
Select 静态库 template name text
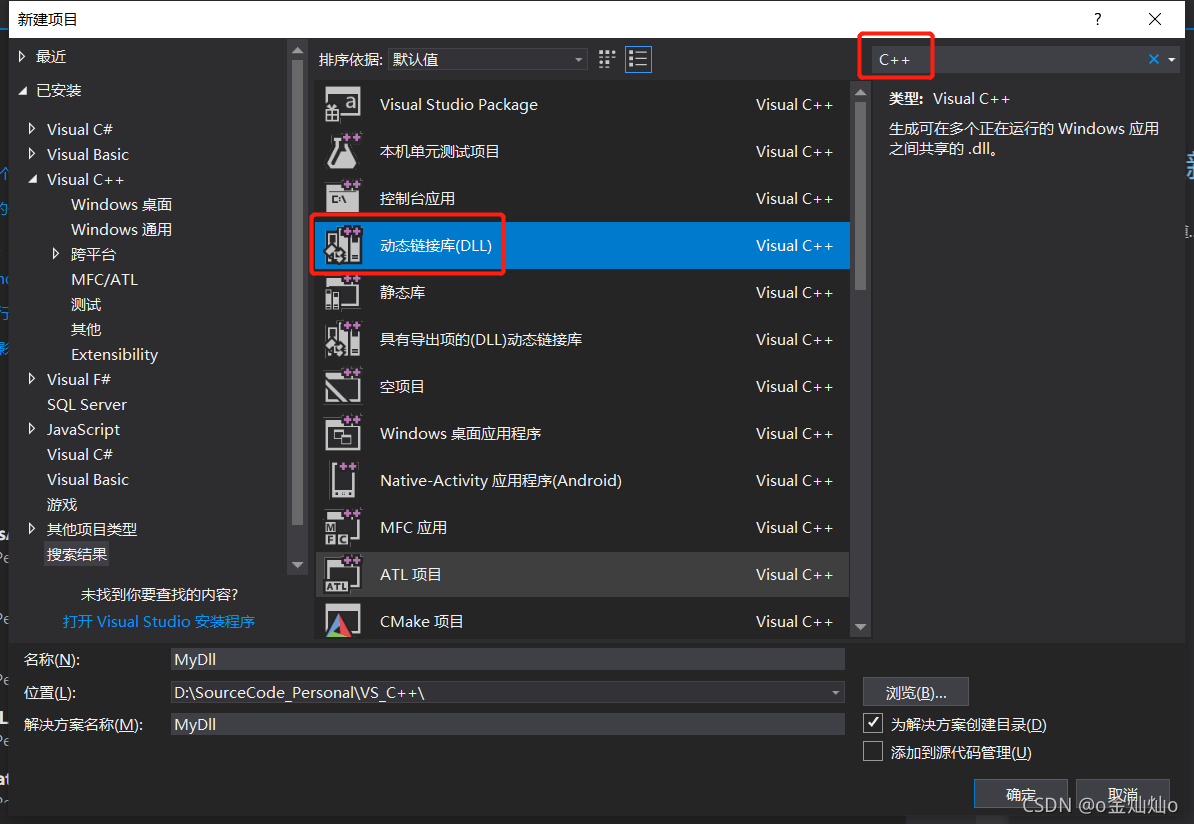coord(402,292)
